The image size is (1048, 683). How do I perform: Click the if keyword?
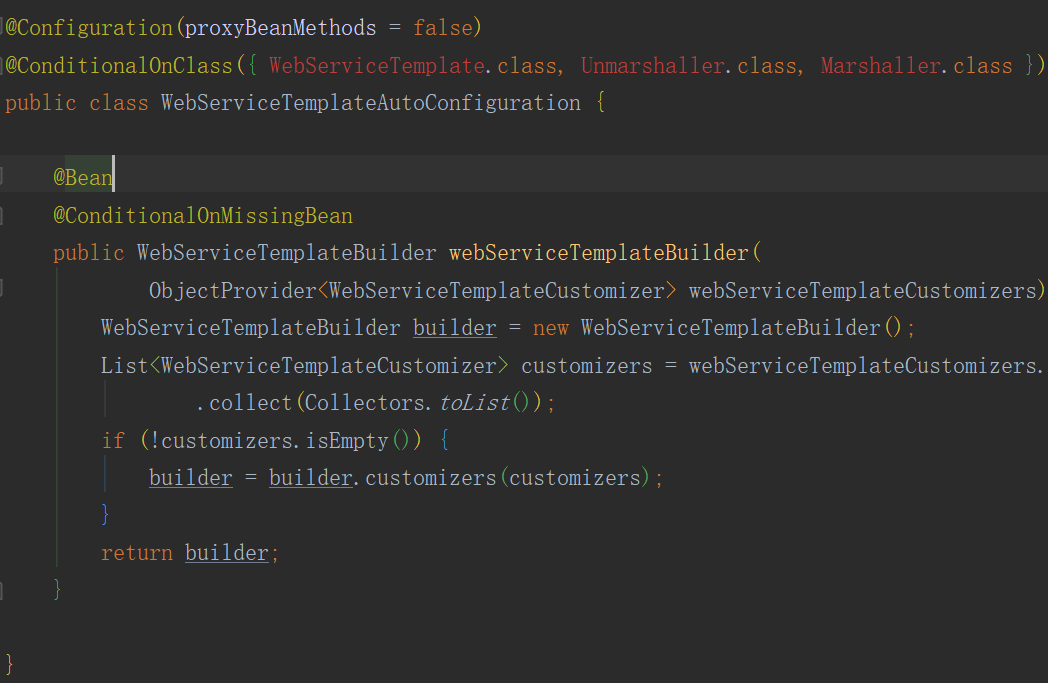(x=113, y=440)
